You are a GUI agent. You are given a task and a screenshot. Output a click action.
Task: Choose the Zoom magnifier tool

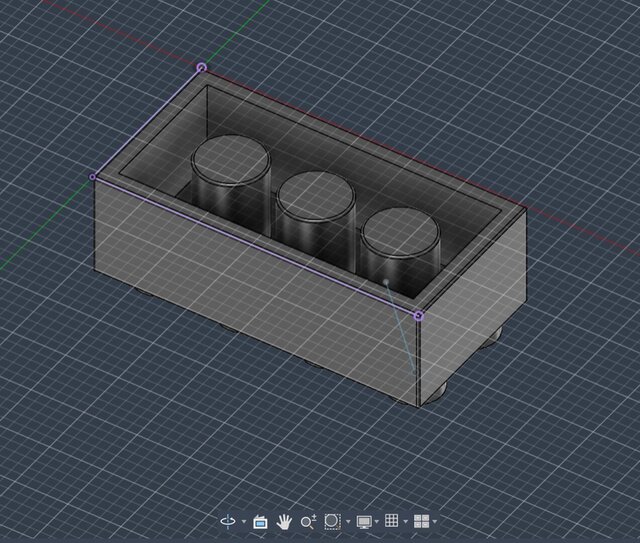[308, 521]
